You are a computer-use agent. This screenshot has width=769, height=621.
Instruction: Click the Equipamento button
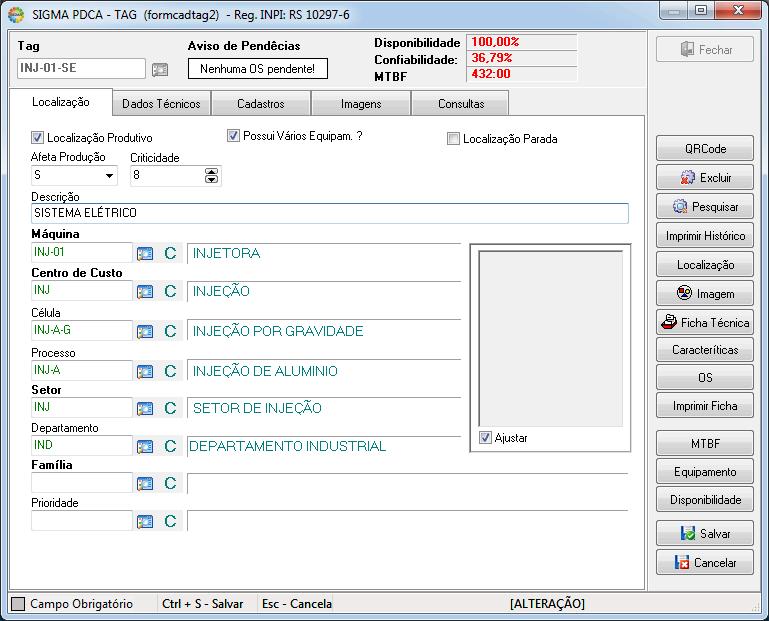(705, 471)
